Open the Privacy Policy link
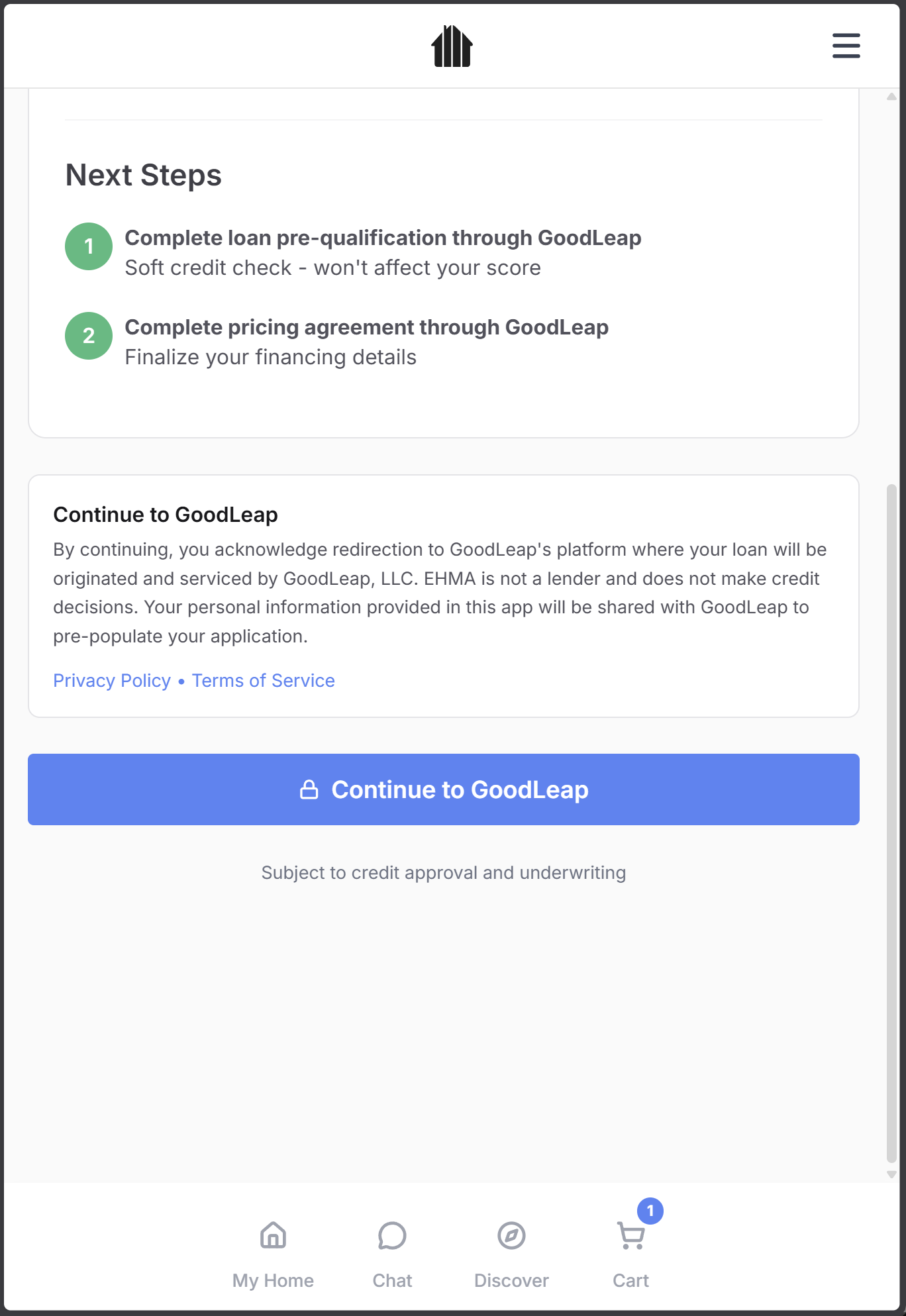 coord(112,681)
